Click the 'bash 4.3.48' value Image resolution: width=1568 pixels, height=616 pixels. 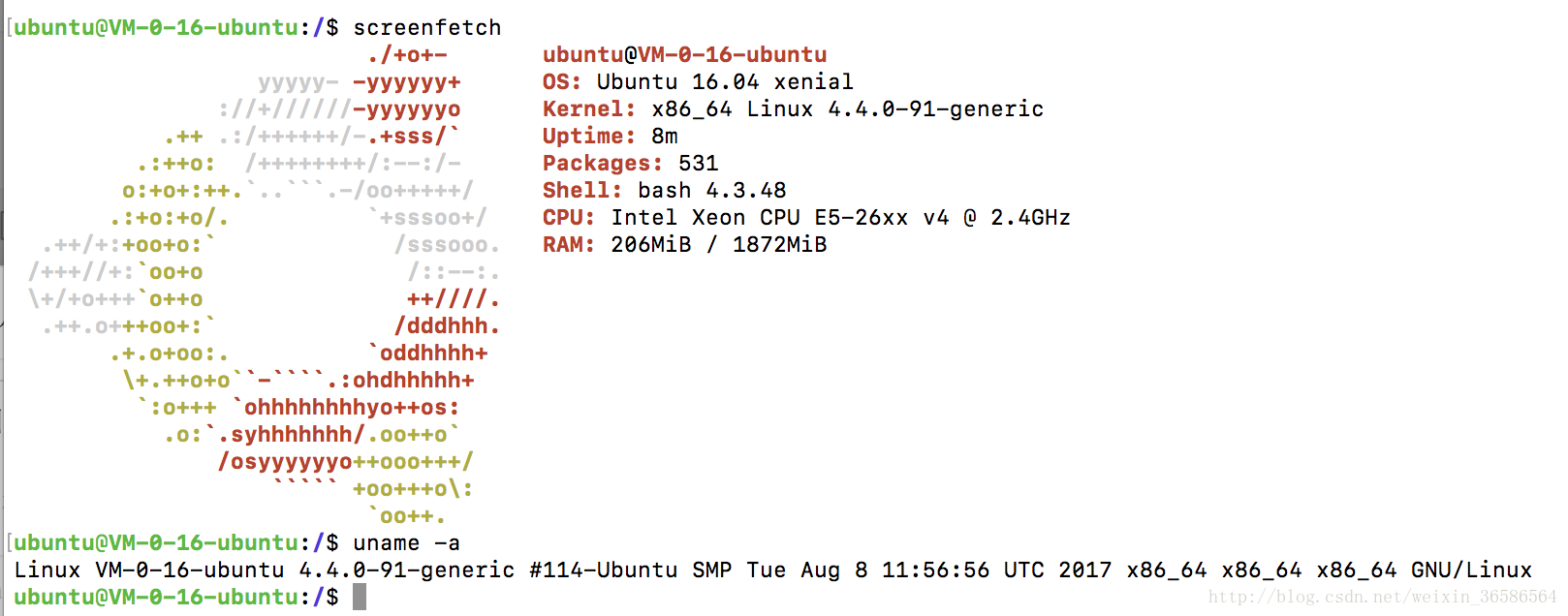pyautogui.click(x=712, y=190)
